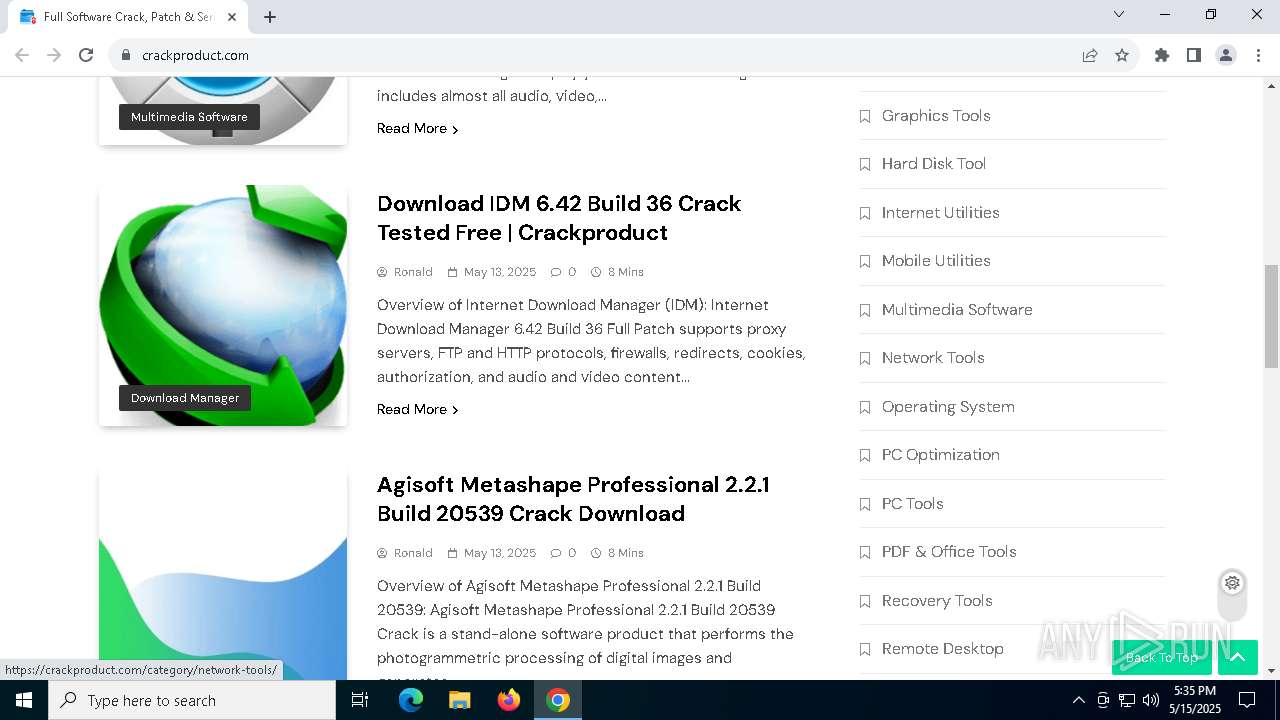Click the green up-arrow scroll button
This screenshot has height=720, width=1280.
1238,657
